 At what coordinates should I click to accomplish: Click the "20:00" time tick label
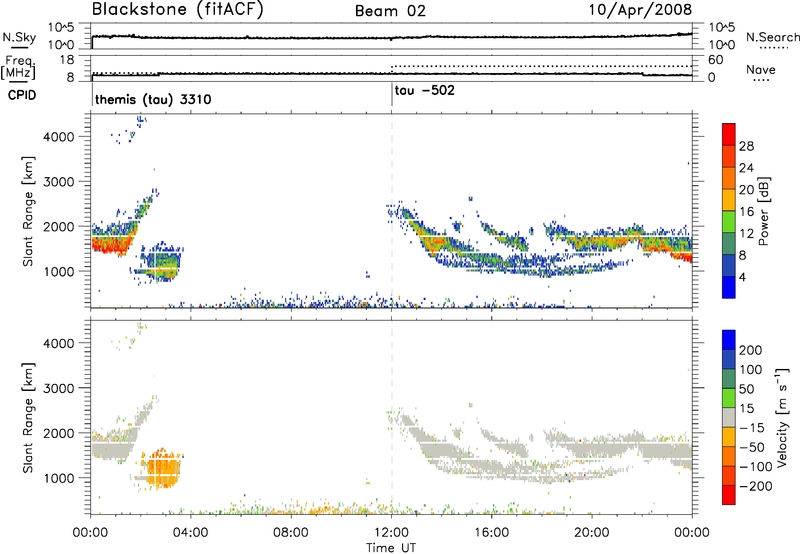[x=591, y=533]
